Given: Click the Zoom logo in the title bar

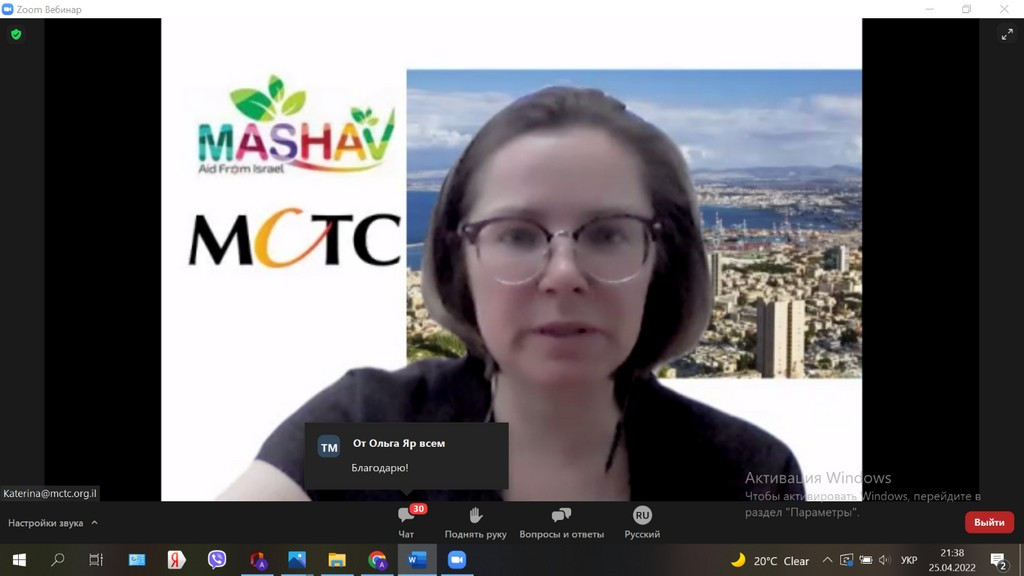Looking at the screenshot, I should point(8,9).
